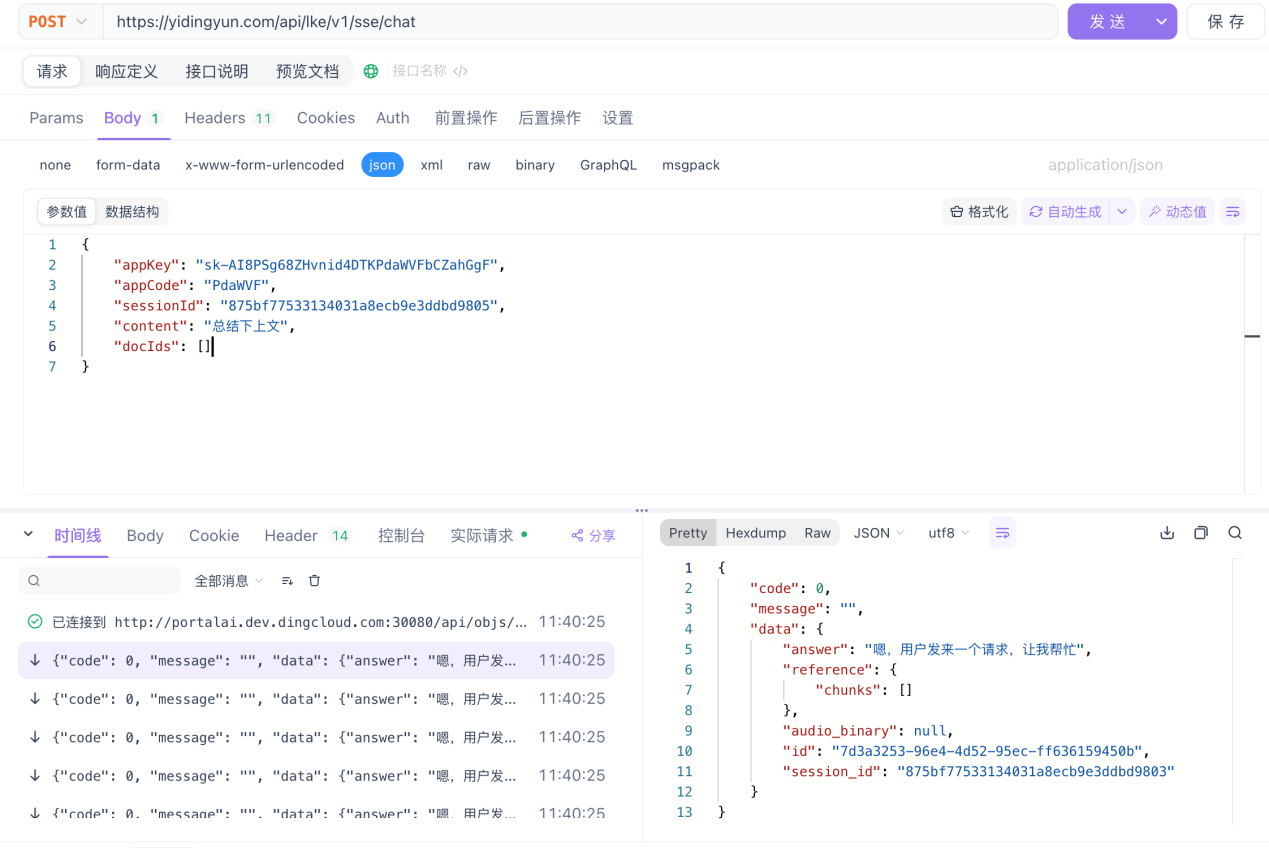Click the trash icon to clear messages
The height and width of the screenshot is (848, 1269).
click(314, 581)
